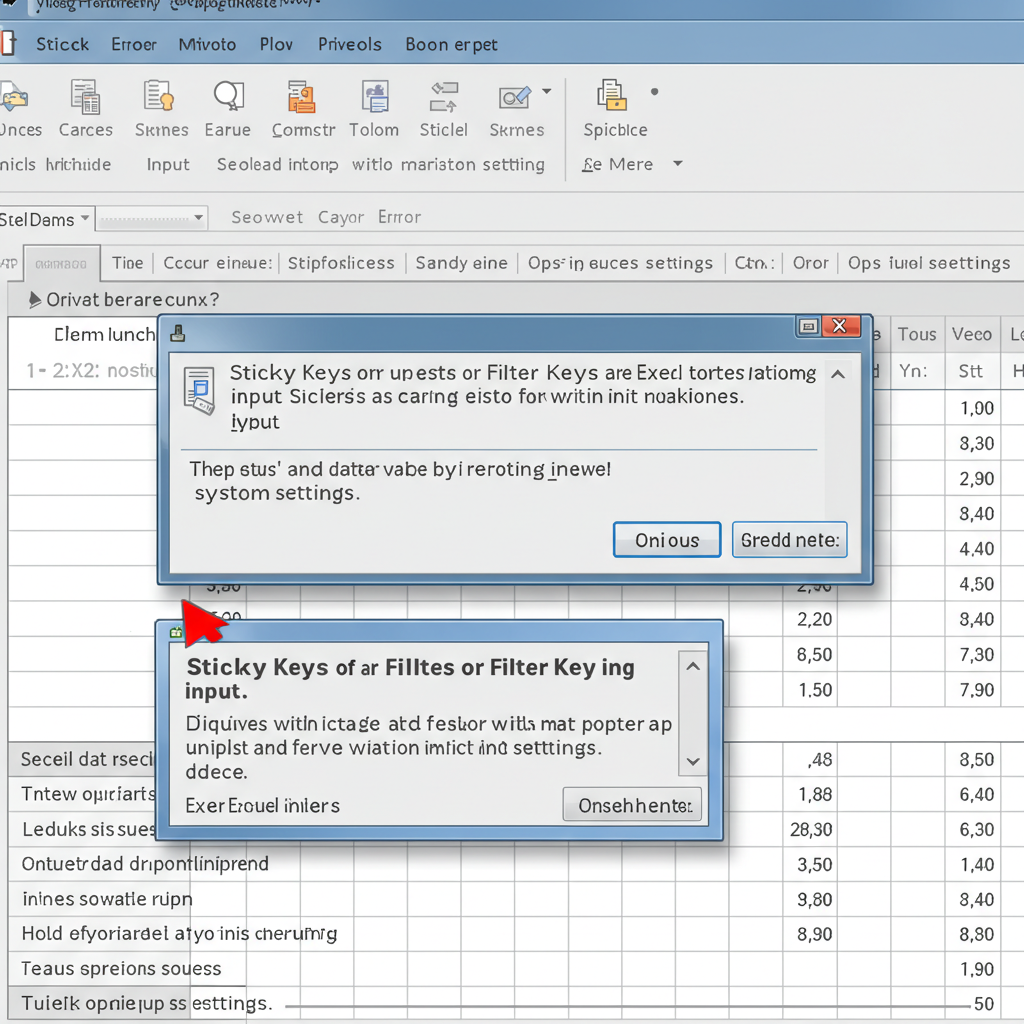Click the Unces icon at ribbon edge
1024x1024 pixels.
pos(14,97)
